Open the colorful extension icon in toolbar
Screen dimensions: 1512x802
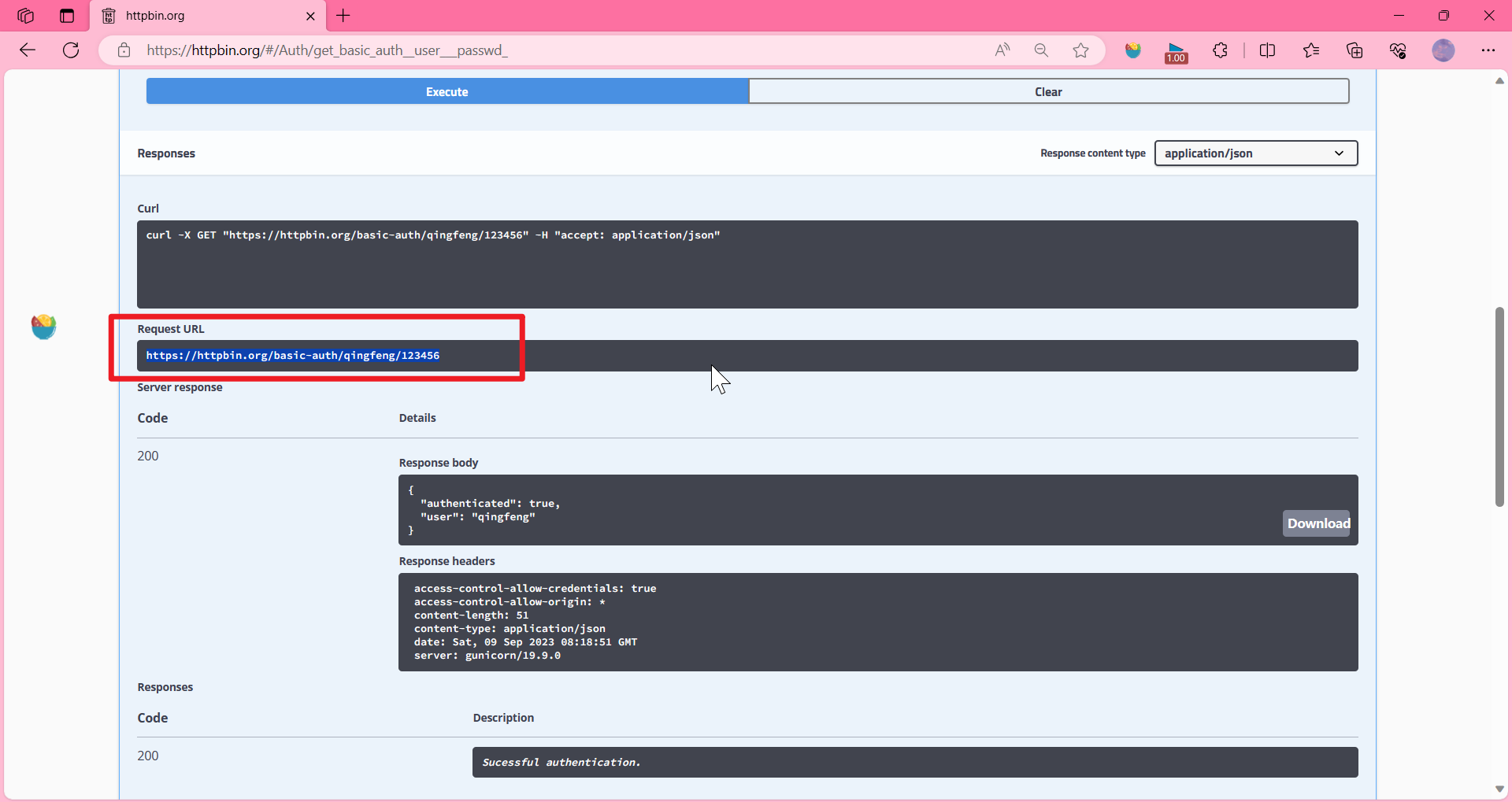(1133, 50)
